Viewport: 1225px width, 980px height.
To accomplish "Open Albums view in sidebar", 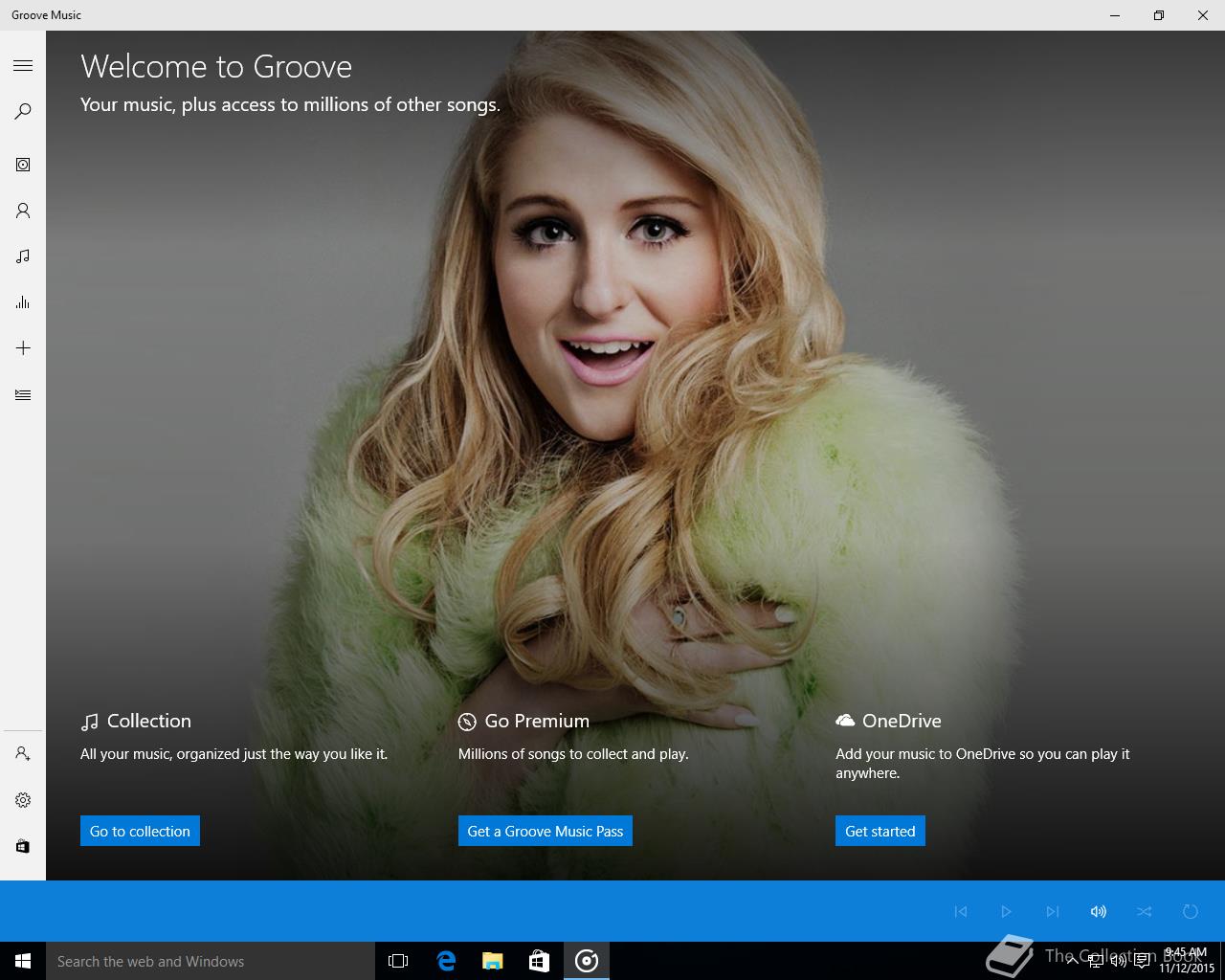I will 23,165.
